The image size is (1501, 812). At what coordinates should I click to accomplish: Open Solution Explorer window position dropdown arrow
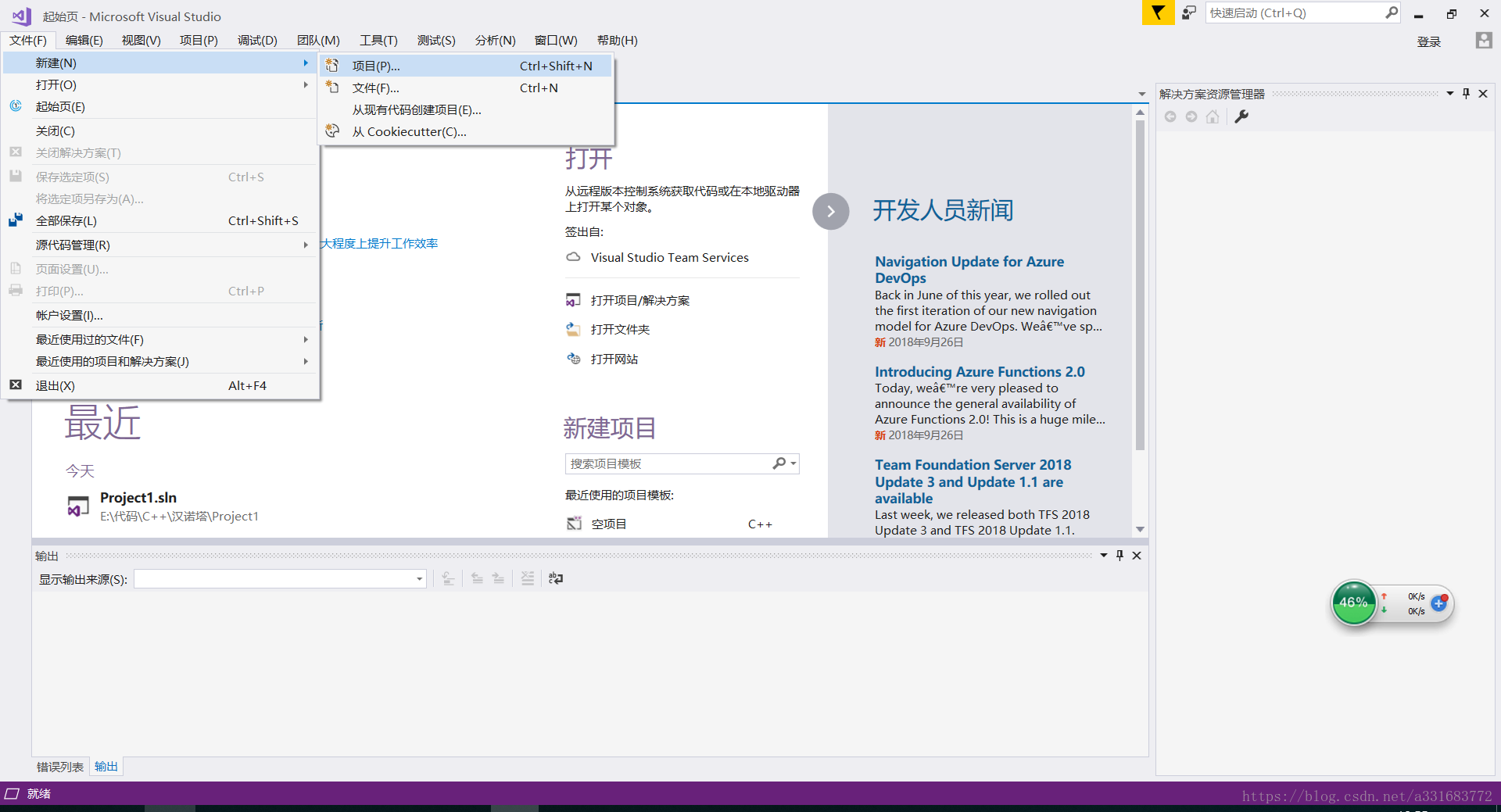point(1450,94)
